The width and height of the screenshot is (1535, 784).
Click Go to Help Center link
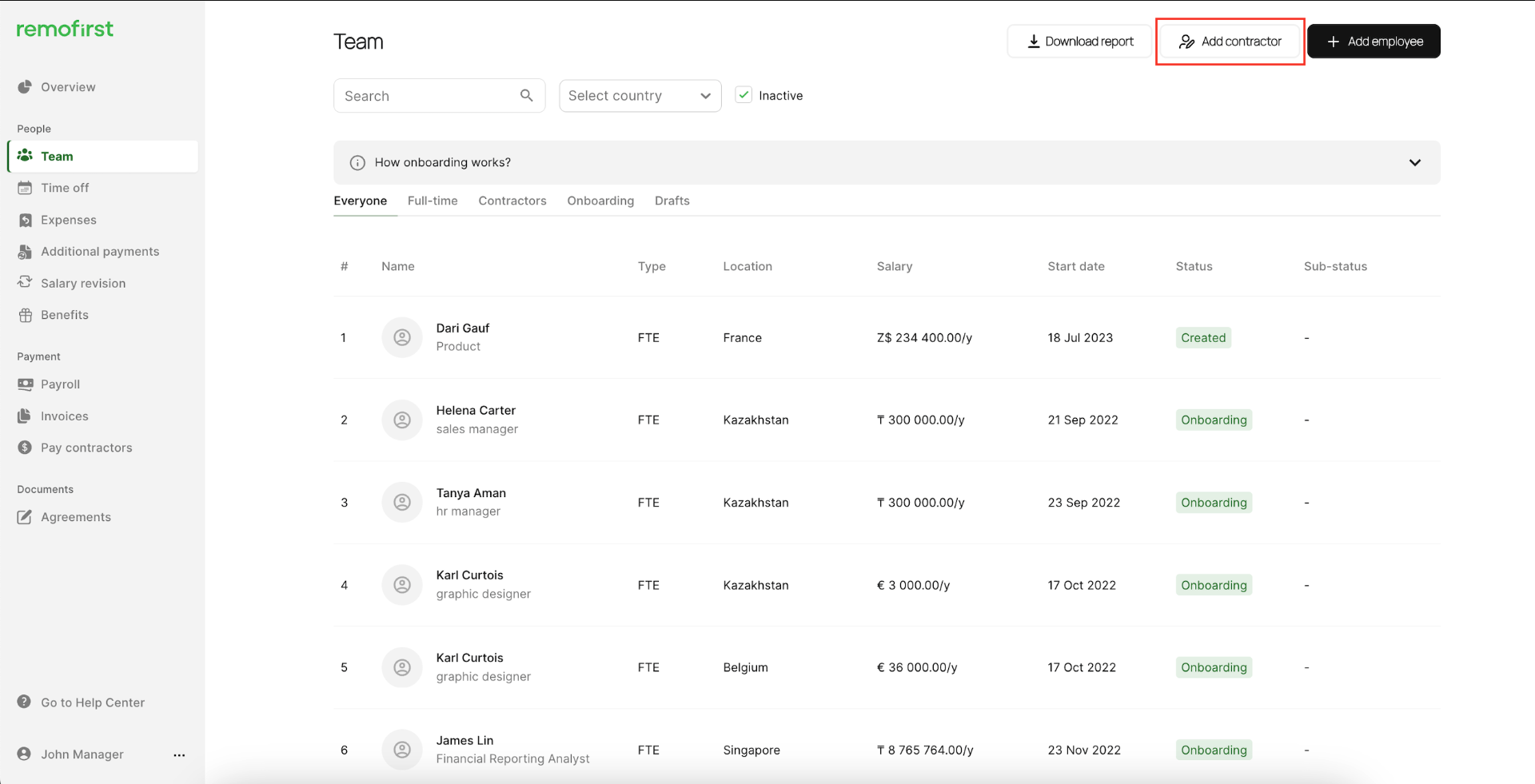click(93, 702)
